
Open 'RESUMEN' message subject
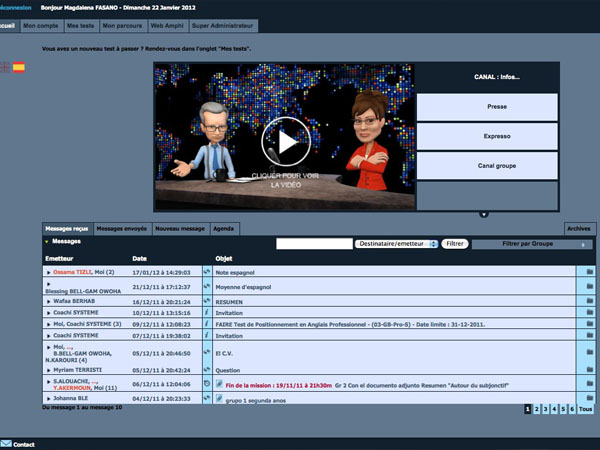coord(229,302)
